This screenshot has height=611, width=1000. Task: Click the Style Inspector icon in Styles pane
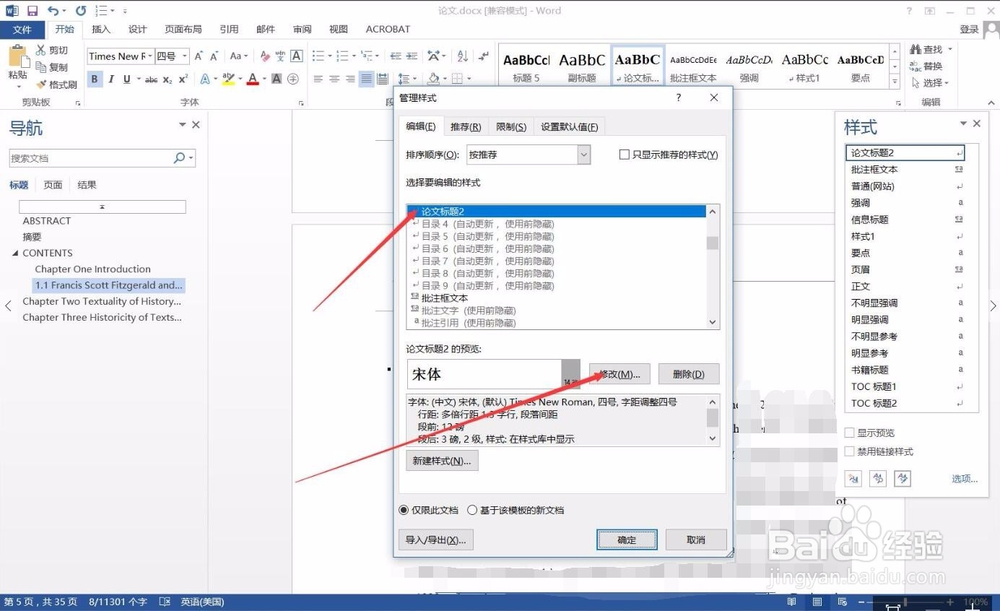pos(878,478)
